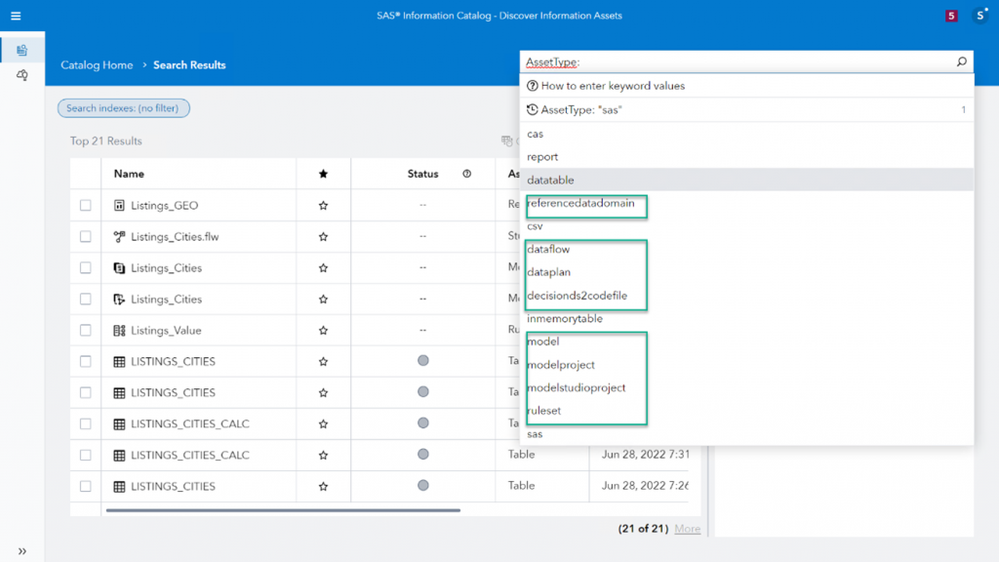Select checkbox for Listings_GEO
Screen dimensions: 999x562
(85, 205)
